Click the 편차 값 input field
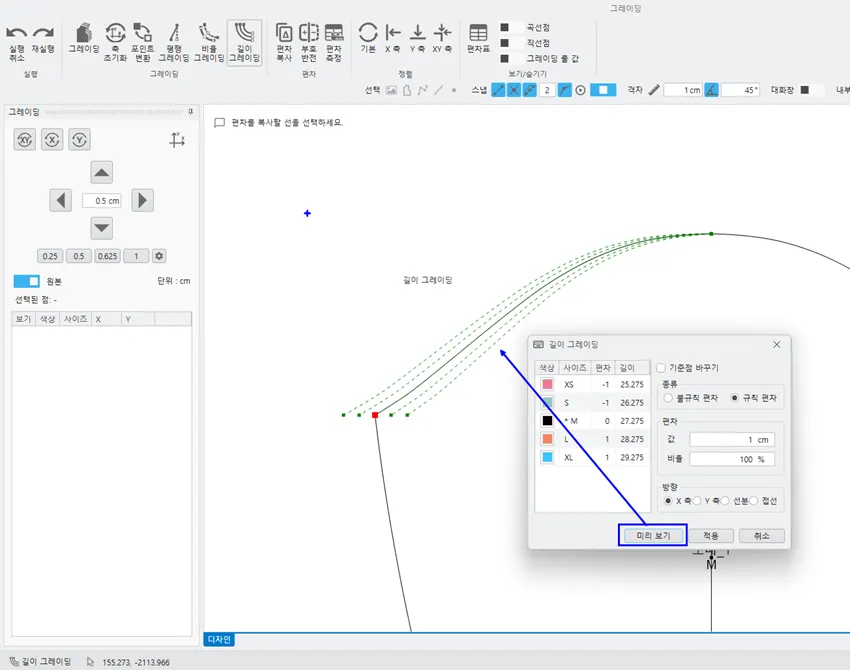The height and width of the screenshot is (670, 850). tap(732, 440)
